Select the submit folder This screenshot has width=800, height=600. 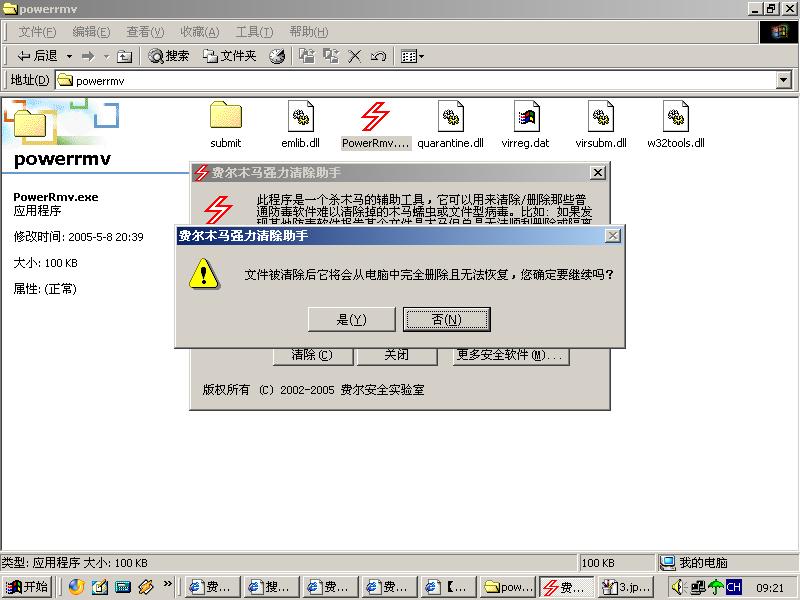[x=226, y=124]
